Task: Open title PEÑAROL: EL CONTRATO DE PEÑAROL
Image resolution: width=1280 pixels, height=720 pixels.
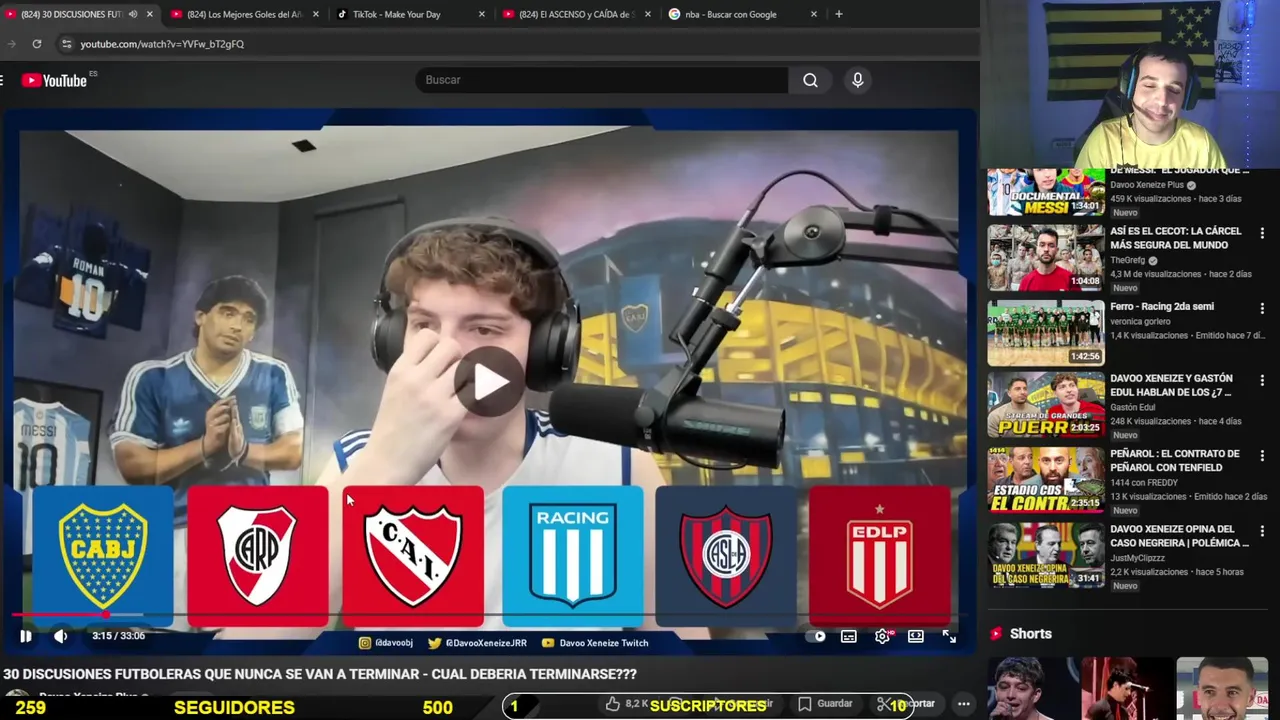Action: coord(1175,461)
